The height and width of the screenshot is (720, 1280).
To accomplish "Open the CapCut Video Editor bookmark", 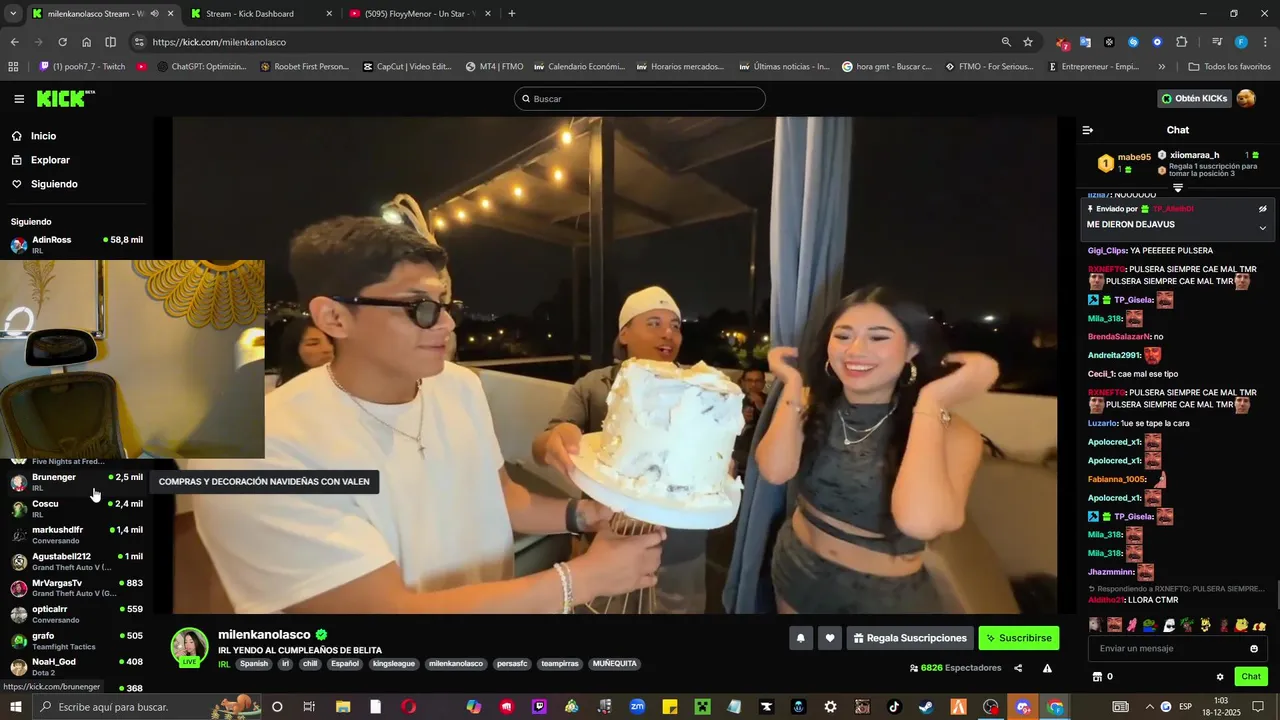I will point(407,67).
